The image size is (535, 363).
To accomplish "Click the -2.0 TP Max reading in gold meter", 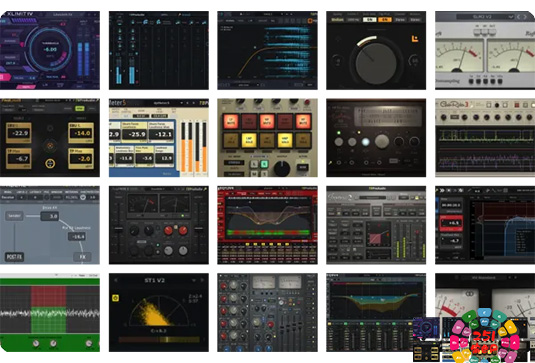I will point(81,159).
